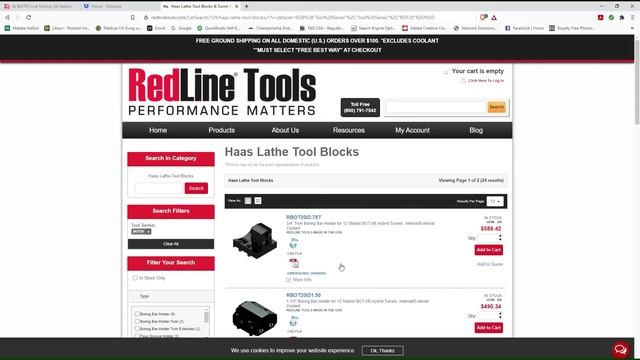Click the browser address bar URL
Screen dimensions: 640x360
tap(292, 18)
